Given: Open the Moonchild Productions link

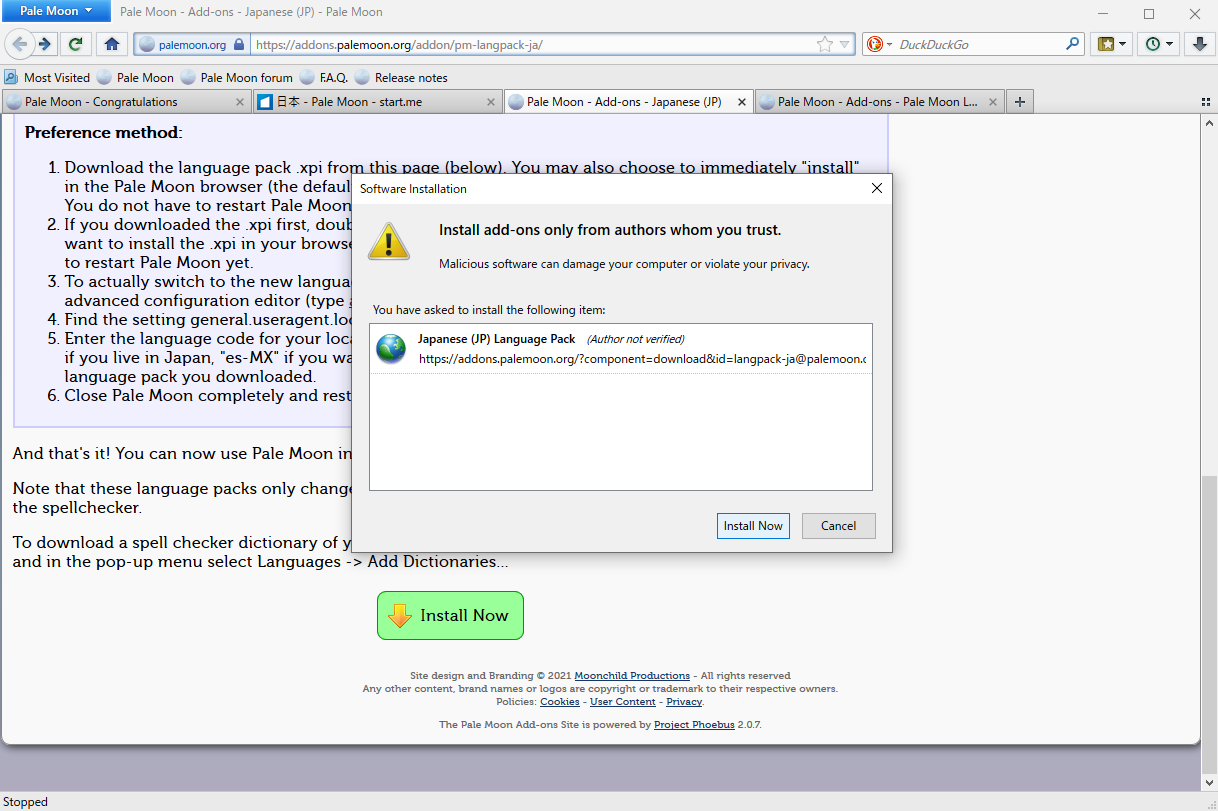Looking at the screenshot, I should pos(632,676).
